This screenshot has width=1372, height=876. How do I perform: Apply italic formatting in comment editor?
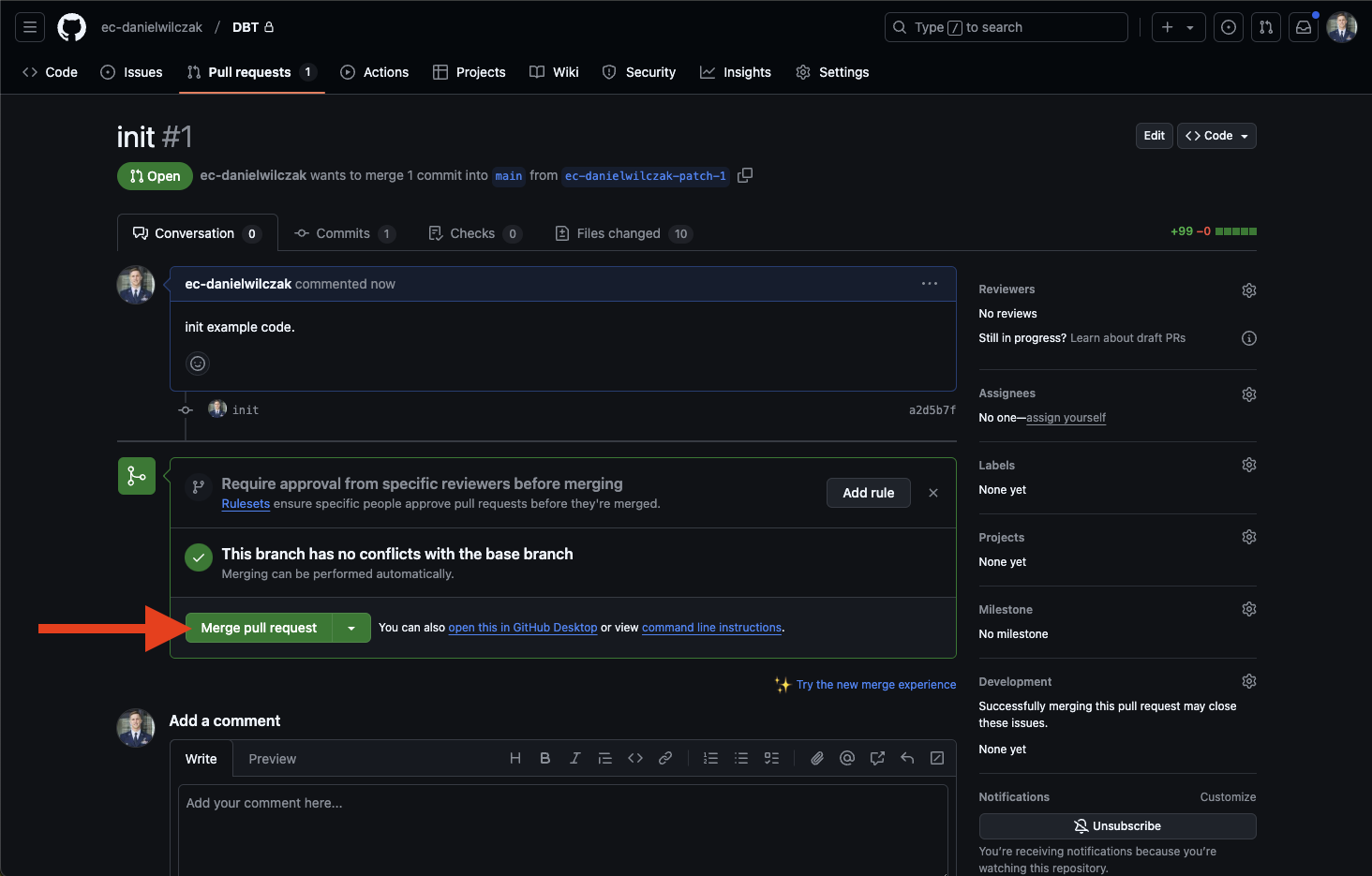coord(575,758)
